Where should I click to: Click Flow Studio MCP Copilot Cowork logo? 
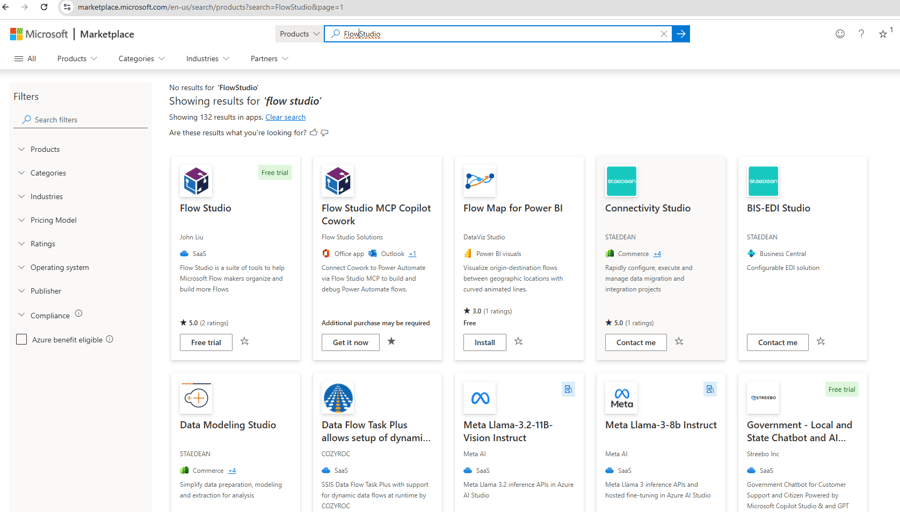[x=338, y=181]
